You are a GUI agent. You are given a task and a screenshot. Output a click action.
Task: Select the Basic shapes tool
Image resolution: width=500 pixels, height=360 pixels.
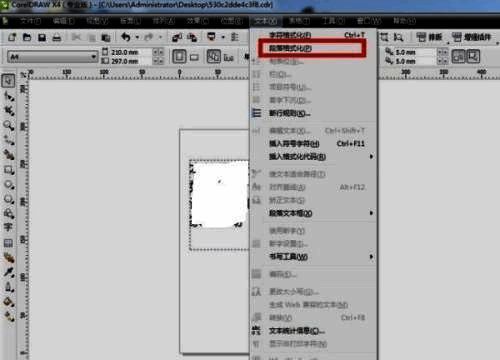tap(9, 213)
